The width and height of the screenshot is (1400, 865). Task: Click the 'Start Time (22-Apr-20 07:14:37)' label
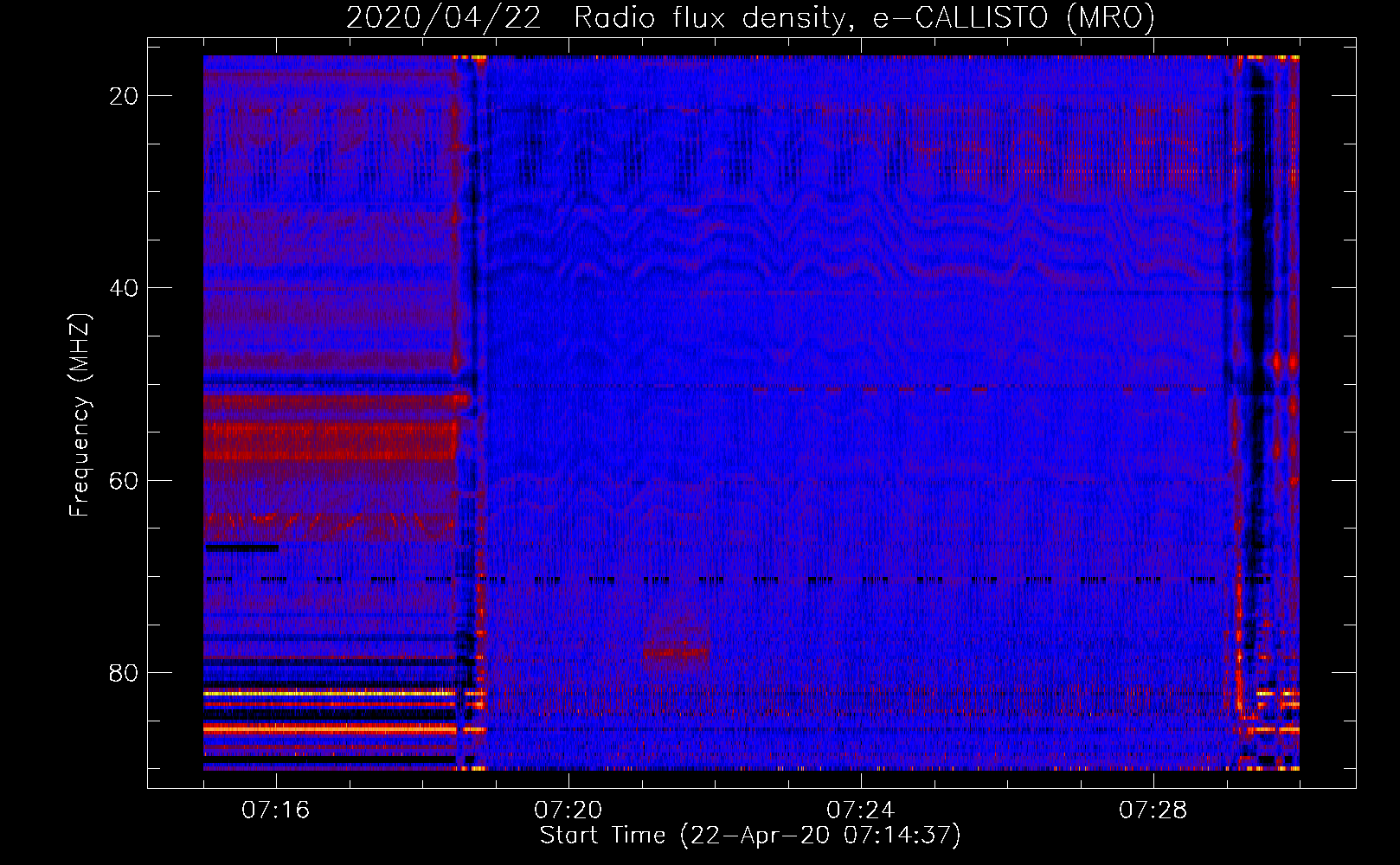[750, 836]
